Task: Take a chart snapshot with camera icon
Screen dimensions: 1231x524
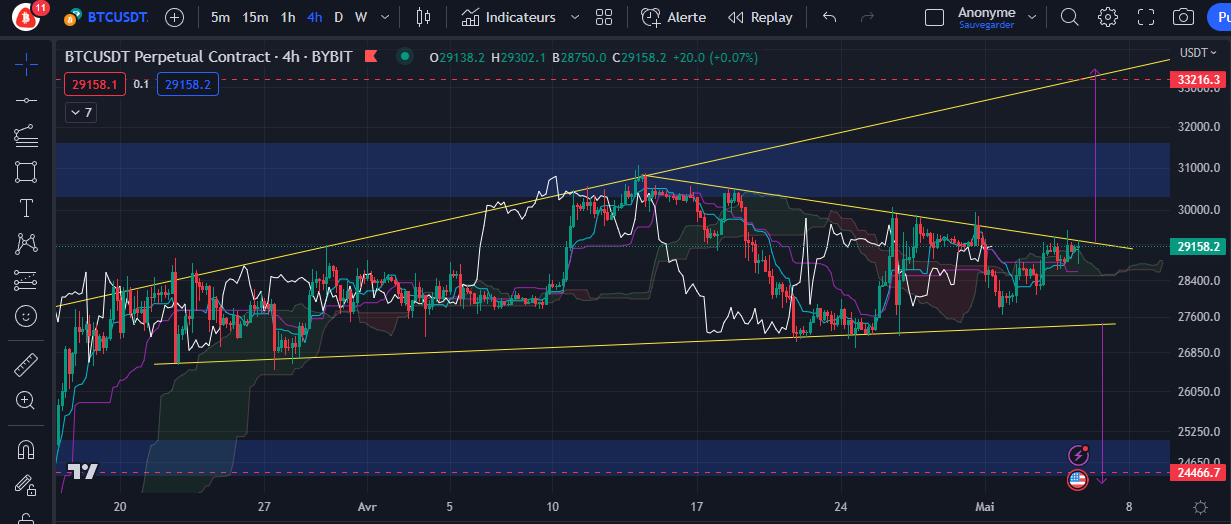Action: (x=1184, y=17)
